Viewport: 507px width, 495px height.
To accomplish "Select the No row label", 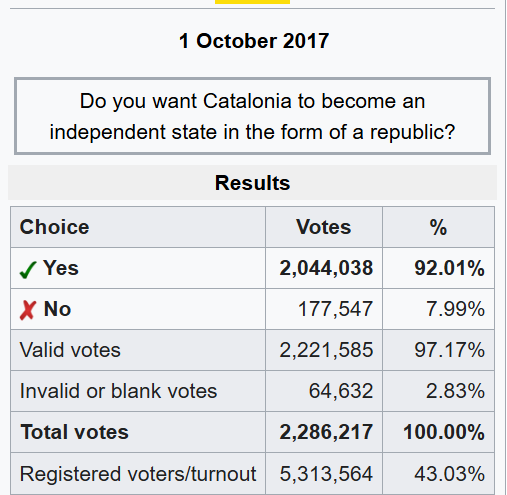I will [x=57, y=309].
